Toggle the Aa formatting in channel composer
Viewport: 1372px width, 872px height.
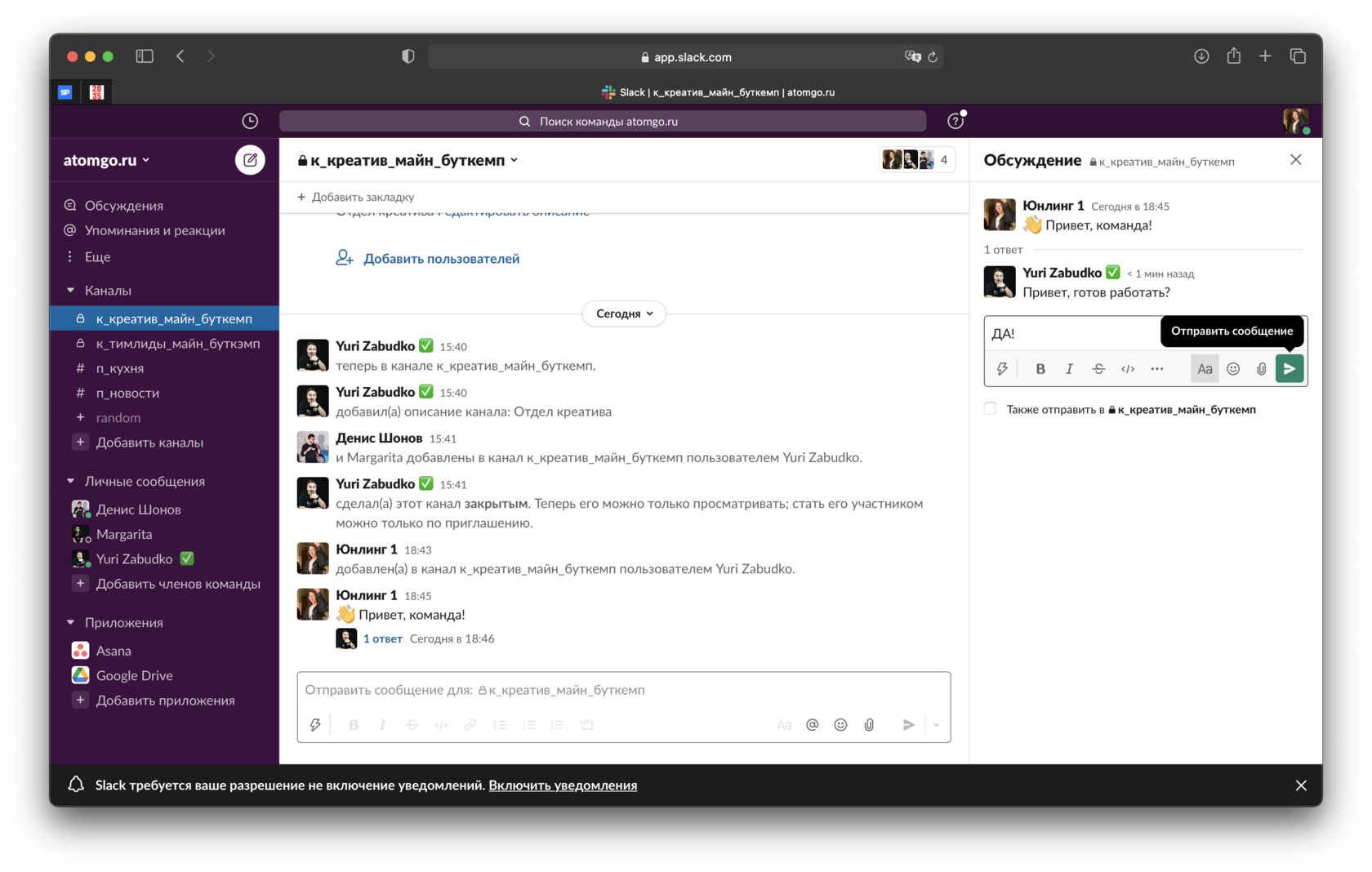[784, 725]
